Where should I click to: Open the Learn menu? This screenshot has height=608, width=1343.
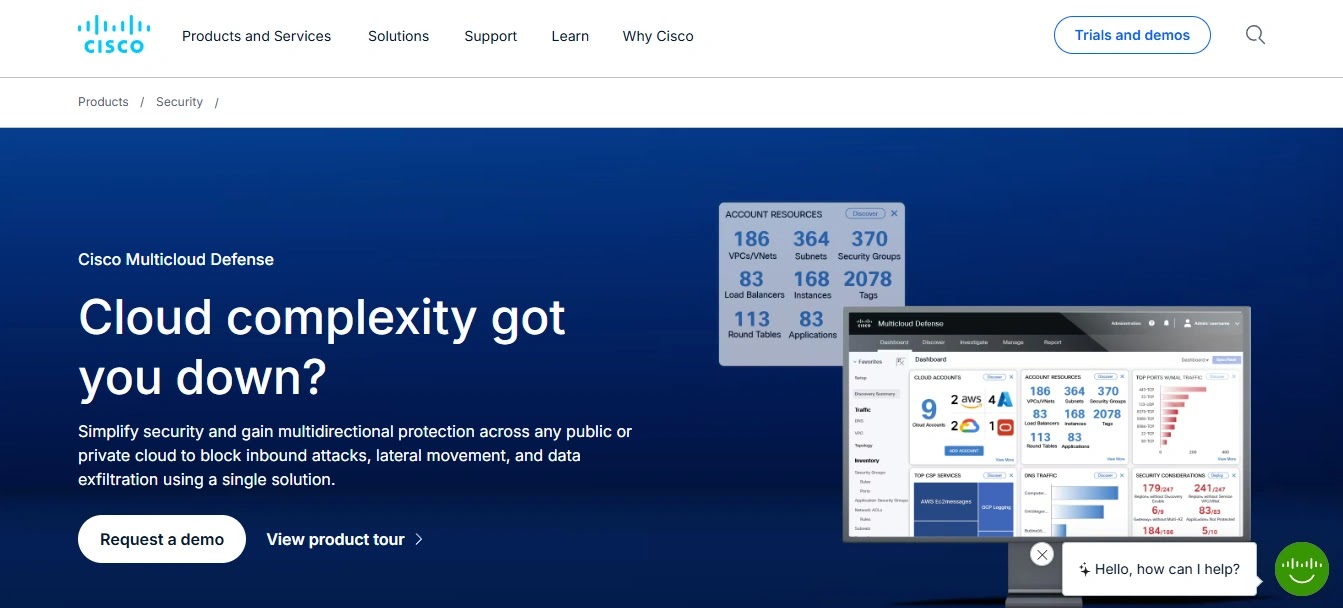click(570, 36)
